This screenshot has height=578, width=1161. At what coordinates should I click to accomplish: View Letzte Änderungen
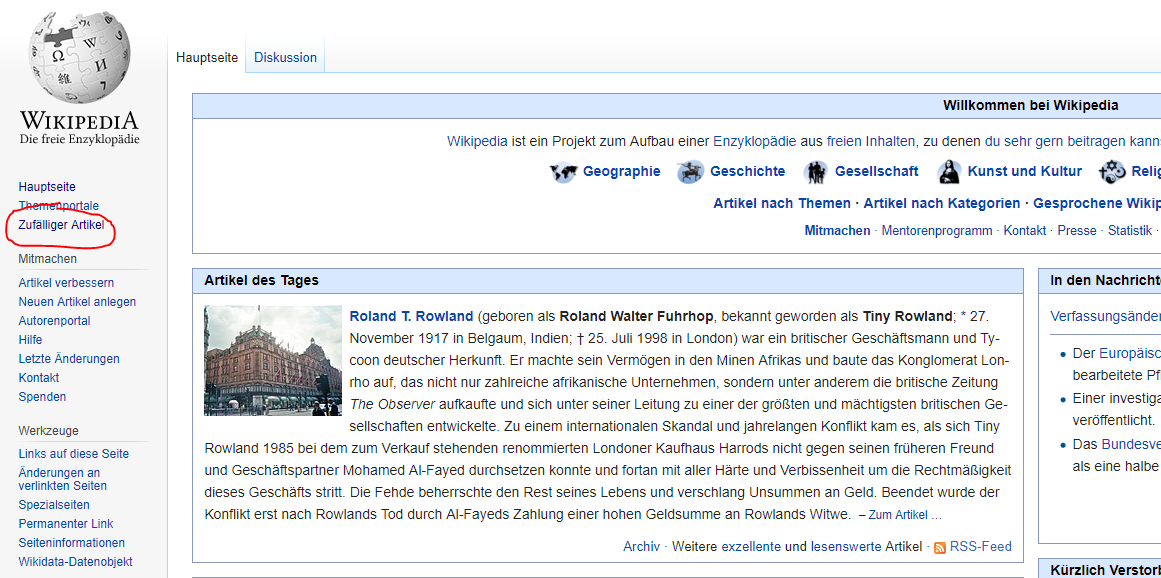[69, 359]
